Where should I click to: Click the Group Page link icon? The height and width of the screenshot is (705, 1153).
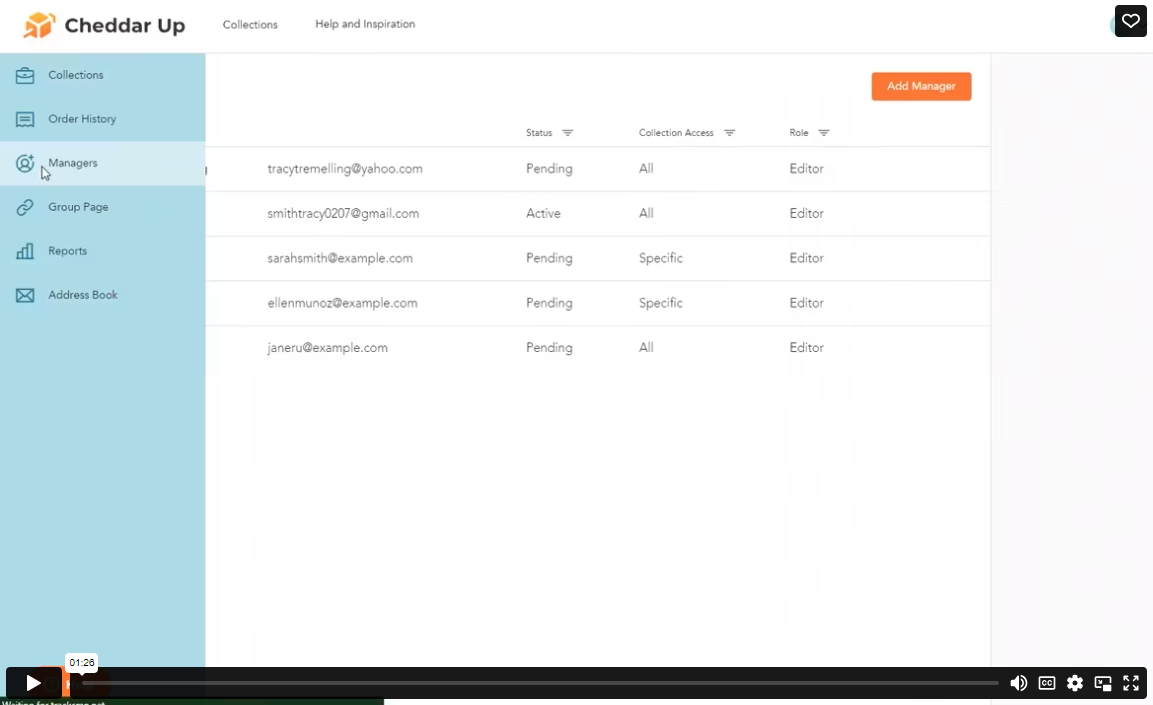(25, 207)
